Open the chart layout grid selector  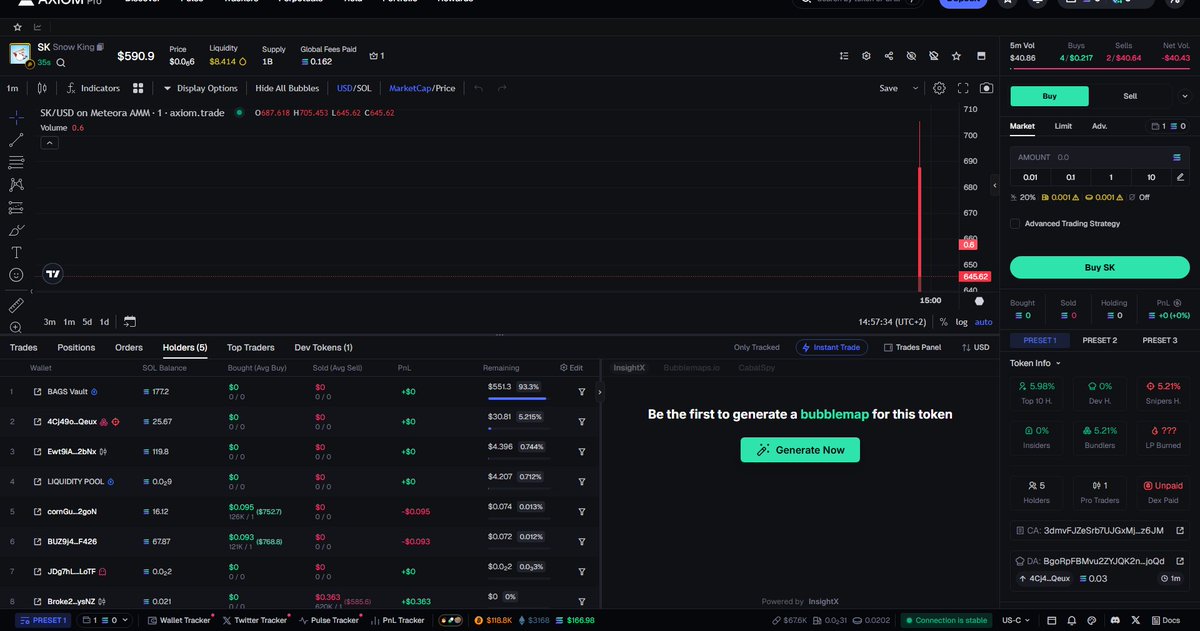pyautogui.click(x=138, y=88)
